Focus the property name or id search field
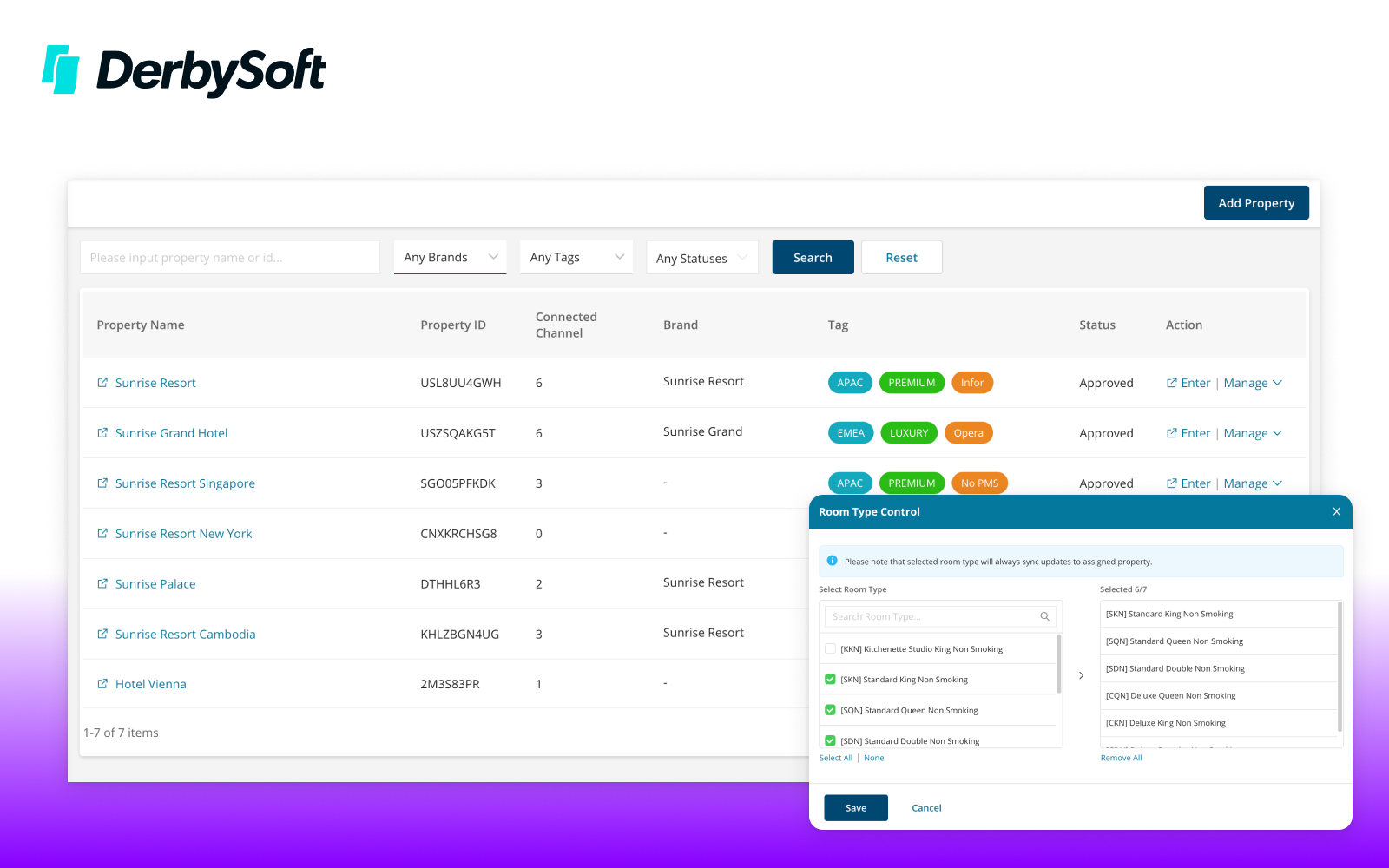This screenshot has height=868, width=1389. point(230,258)
